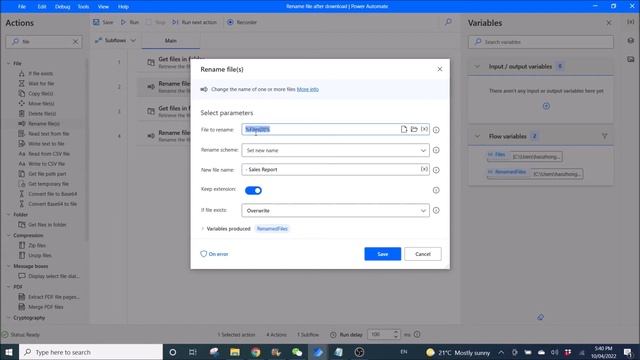This screenshot has height=360, width=640.
Task: Open the More info link
Action: click(308, 89)
